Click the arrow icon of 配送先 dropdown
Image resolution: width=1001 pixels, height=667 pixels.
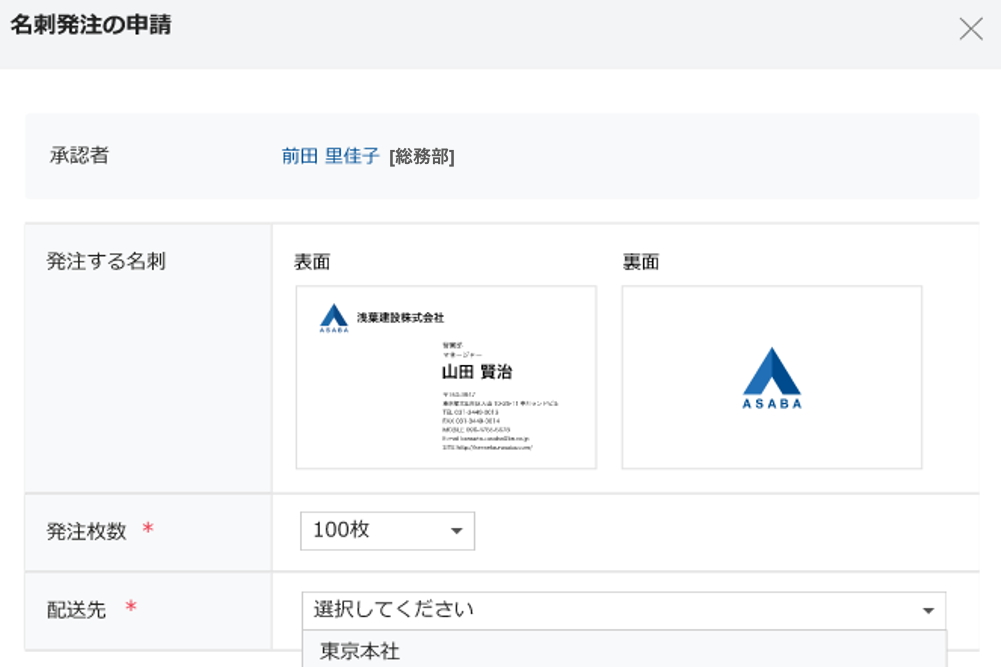point(928,611)
